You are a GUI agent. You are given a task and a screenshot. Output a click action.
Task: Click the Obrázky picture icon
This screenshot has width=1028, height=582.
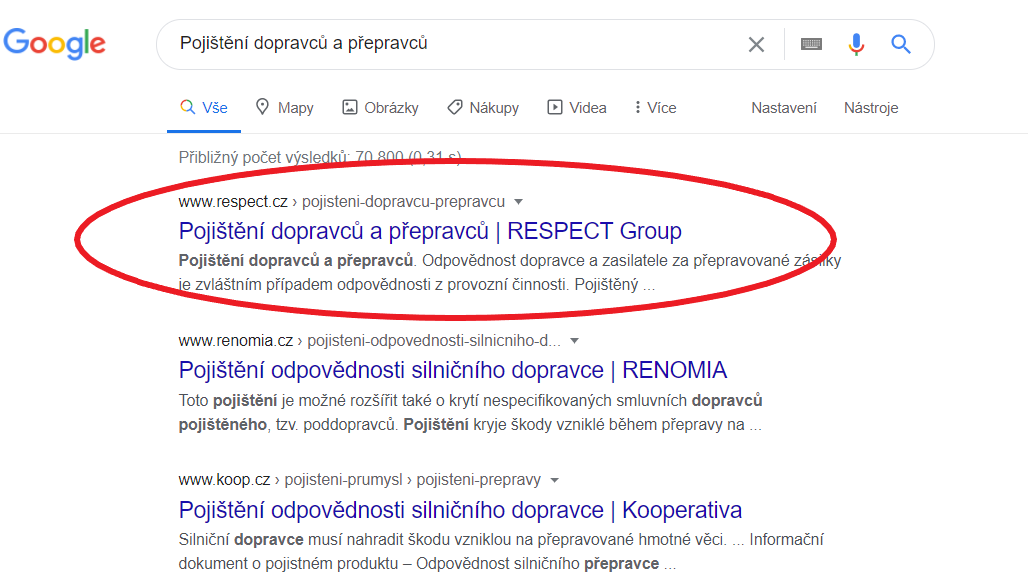(349, 107)
